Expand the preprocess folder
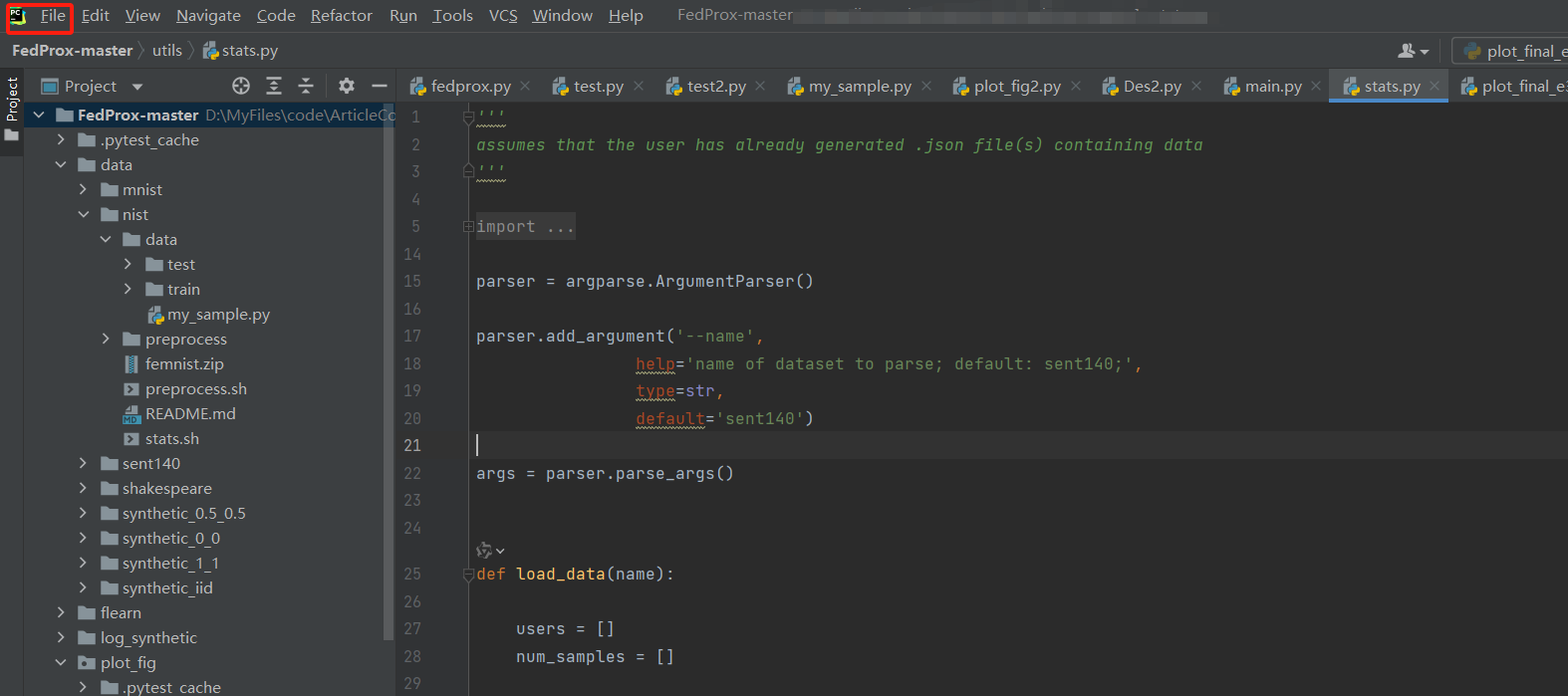The image size is (1568, 696). coord(106,340)
